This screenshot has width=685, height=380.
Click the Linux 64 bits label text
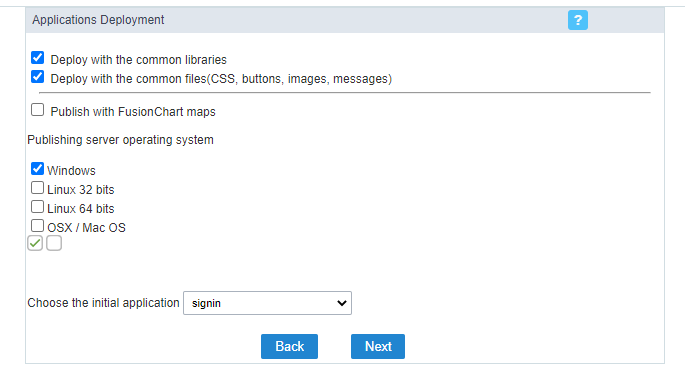[80, 209]
